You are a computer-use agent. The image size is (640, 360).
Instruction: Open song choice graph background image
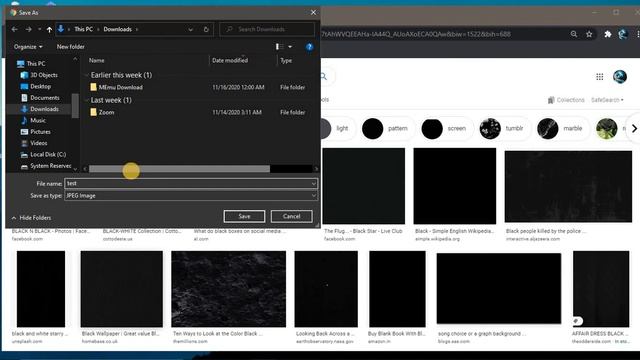[499, 289]
